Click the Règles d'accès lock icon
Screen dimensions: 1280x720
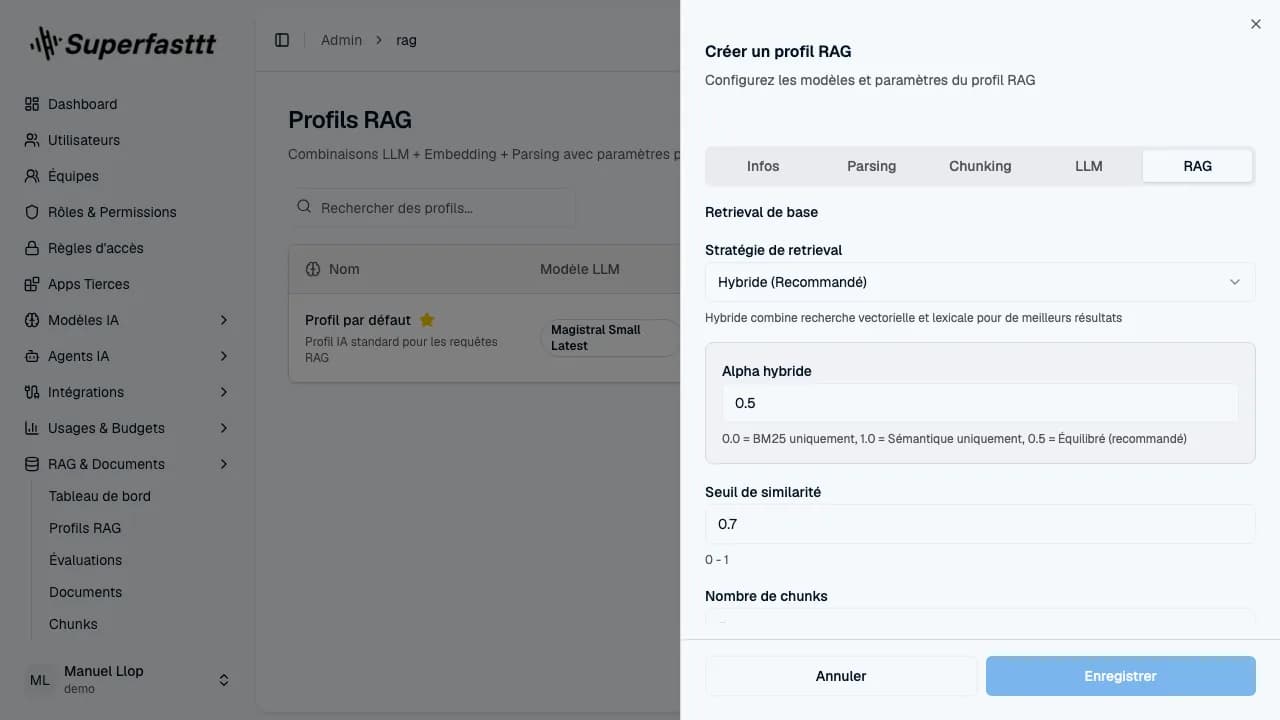pyautogui.click(x=32, y=248)
